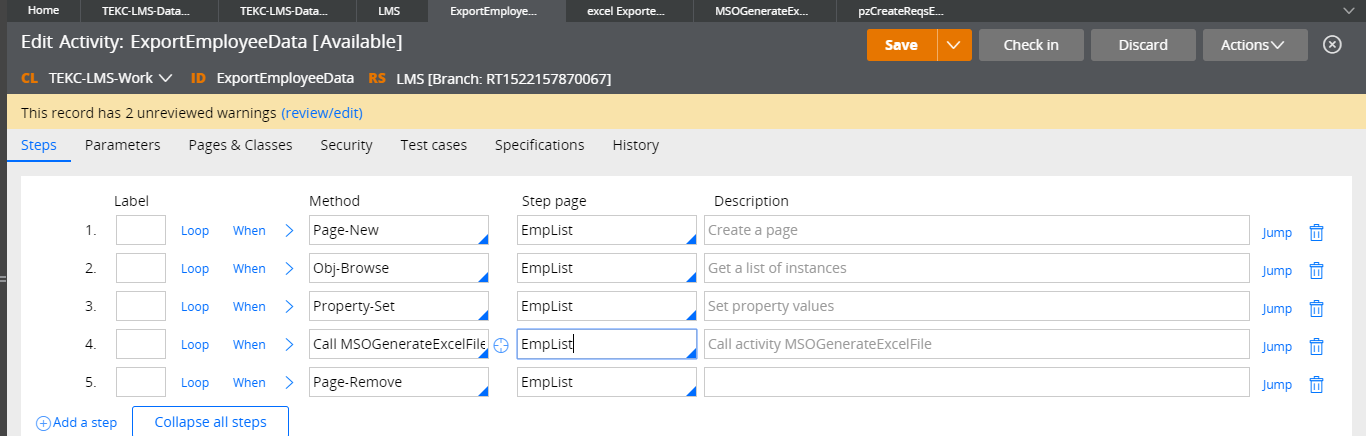The height and width of the screenshot is (436, 1366).
Task: Click the Label field of step 2
Action: click(x=141, y=269)
